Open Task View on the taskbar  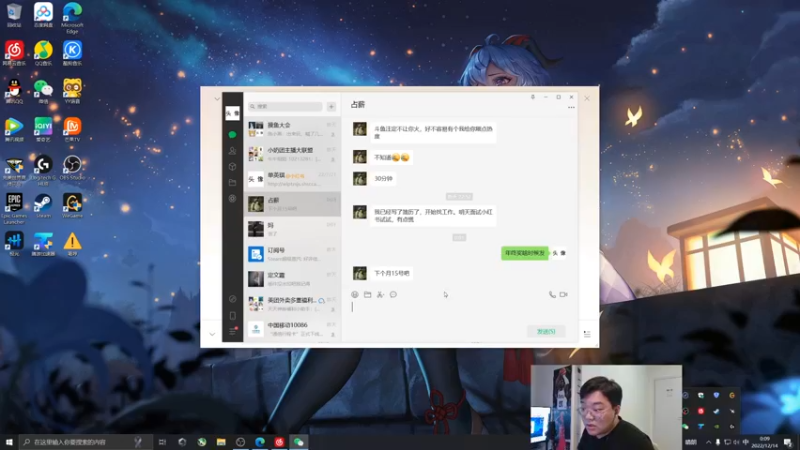point(162,442)
